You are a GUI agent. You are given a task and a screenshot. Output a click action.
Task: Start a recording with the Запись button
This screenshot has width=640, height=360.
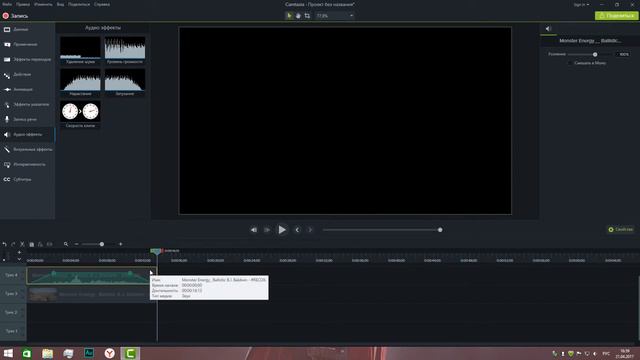(x=16, y=16)
